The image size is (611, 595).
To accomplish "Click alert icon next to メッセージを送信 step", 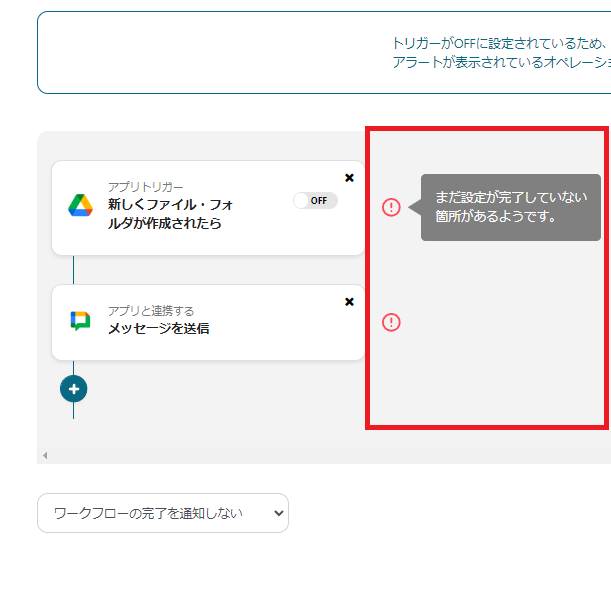I will pyautogui.click(x=391, y=322).
